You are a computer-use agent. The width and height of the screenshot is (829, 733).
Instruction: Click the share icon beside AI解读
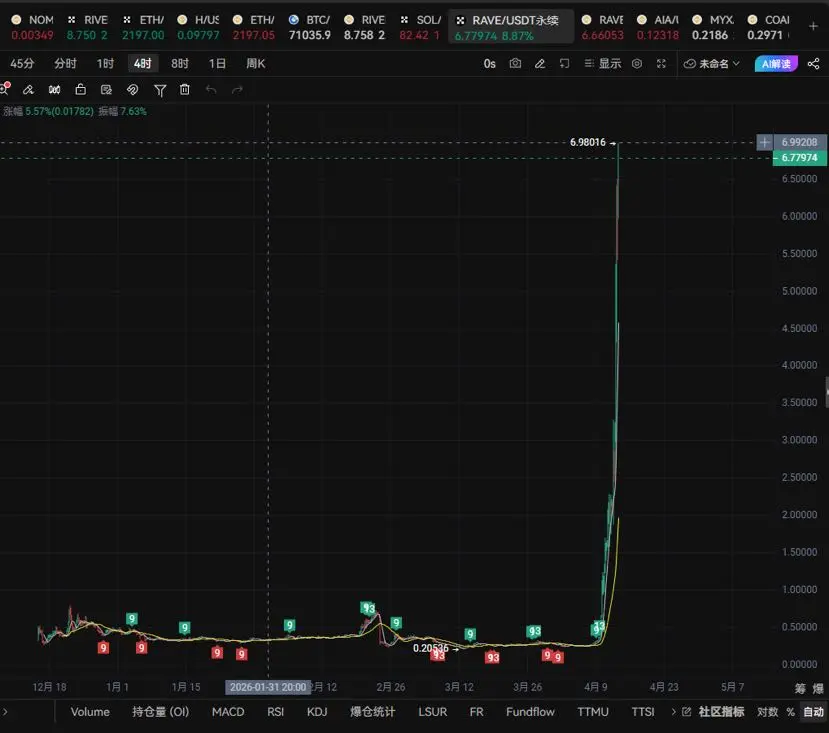[814, 64]
